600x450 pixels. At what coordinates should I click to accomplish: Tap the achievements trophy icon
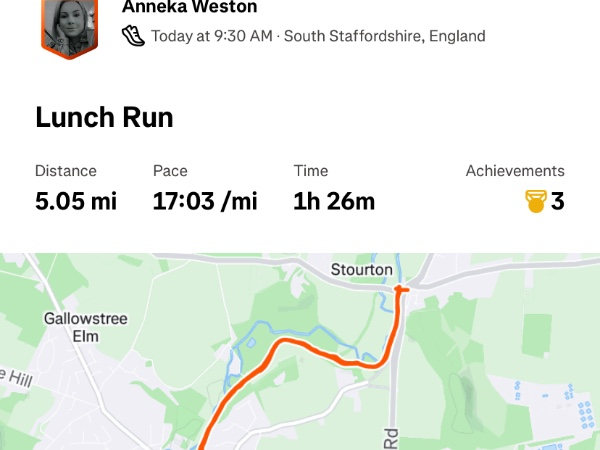click(536, 201)
